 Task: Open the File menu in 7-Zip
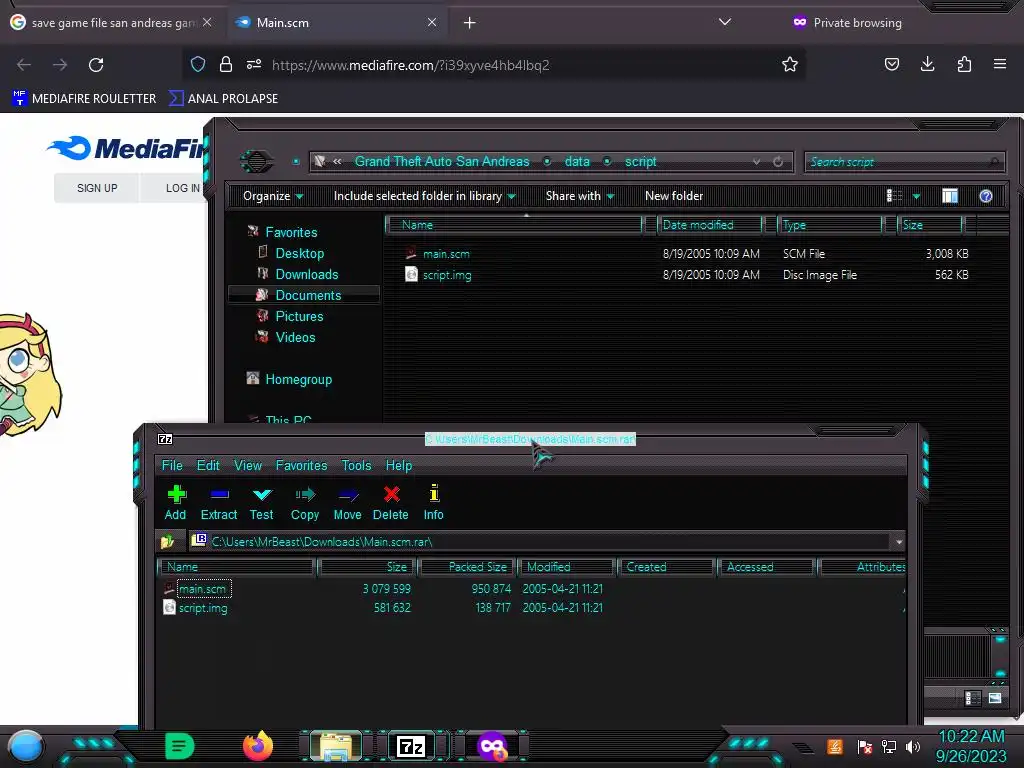(x=172, y=466)
